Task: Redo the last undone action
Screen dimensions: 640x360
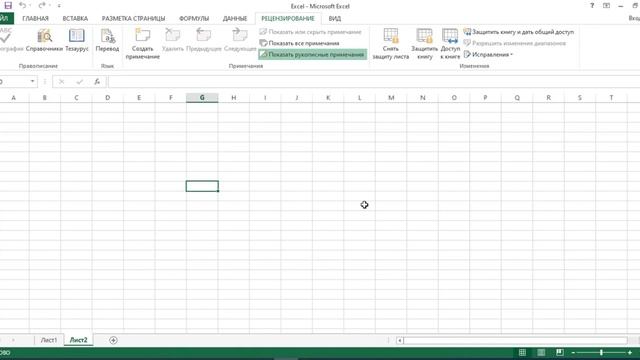Action: 42,5
